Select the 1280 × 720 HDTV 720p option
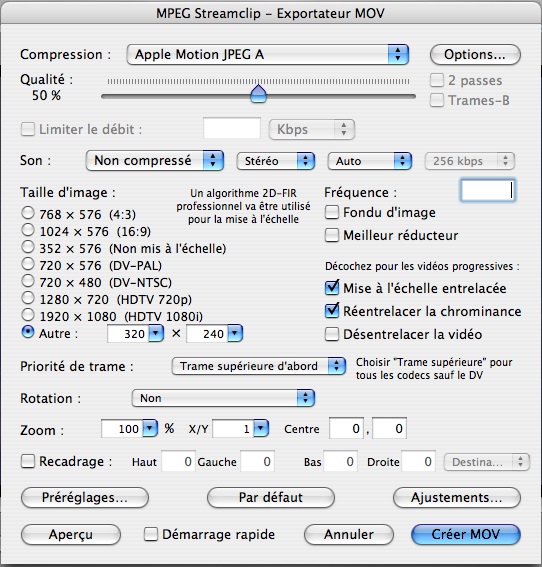This screenshot has height=567, width=542. 28,298
